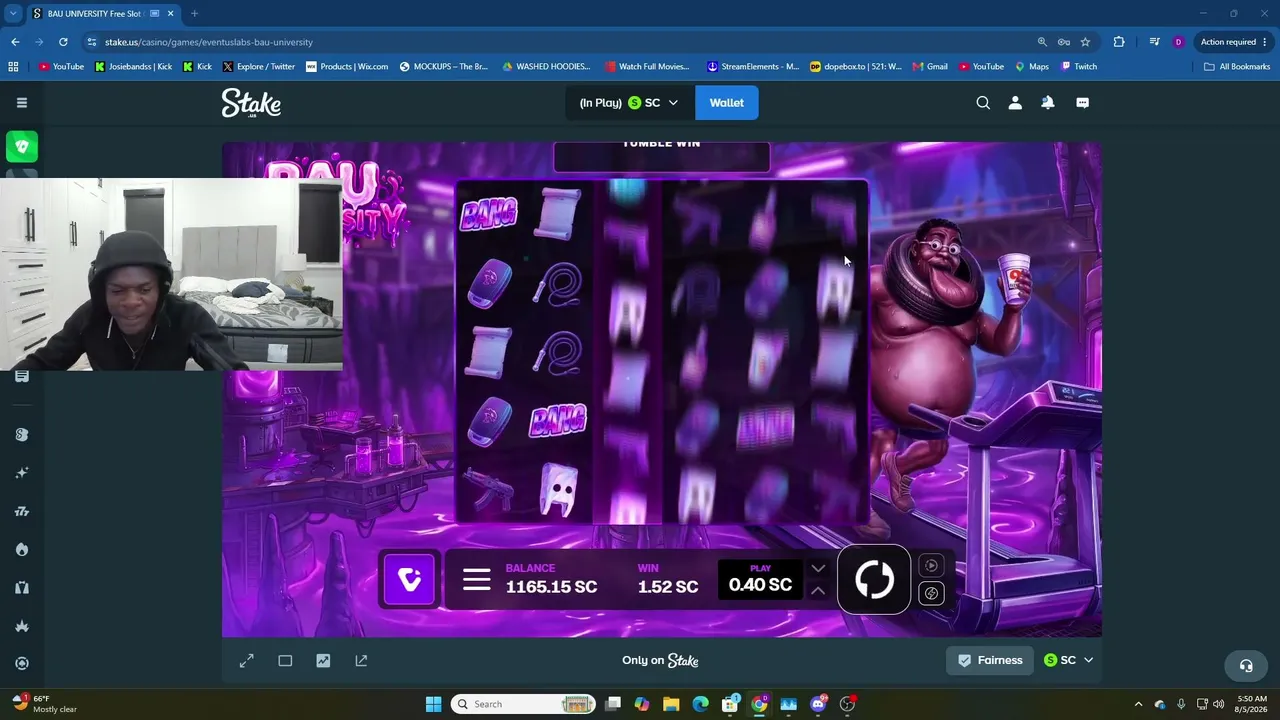Open the browser extensions menu

(1119, 42)
